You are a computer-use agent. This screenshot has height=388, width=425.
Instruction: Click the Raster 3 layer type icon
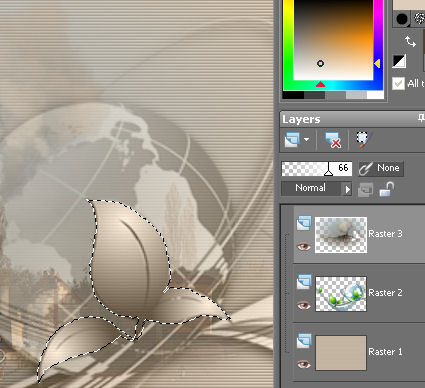304,223
